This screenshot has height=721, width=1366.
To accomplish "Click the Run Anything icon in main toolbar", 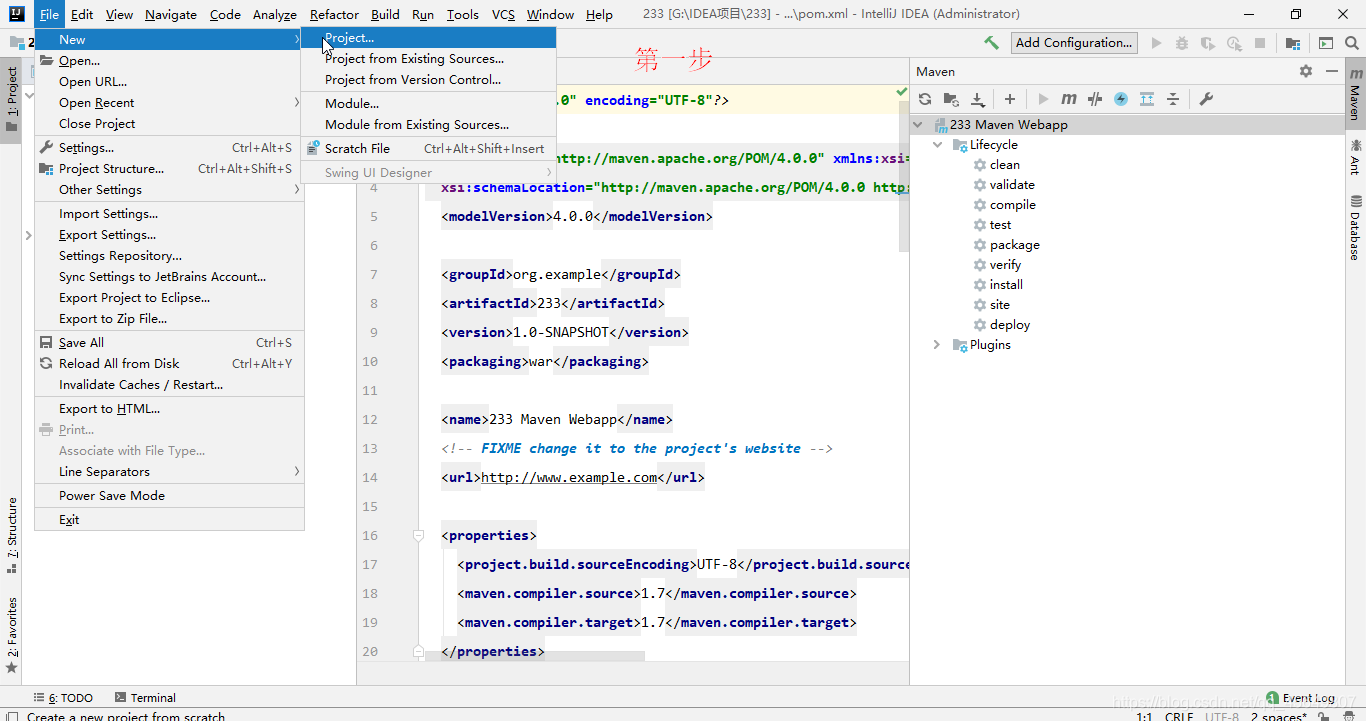I will (x=1326, y=43).
